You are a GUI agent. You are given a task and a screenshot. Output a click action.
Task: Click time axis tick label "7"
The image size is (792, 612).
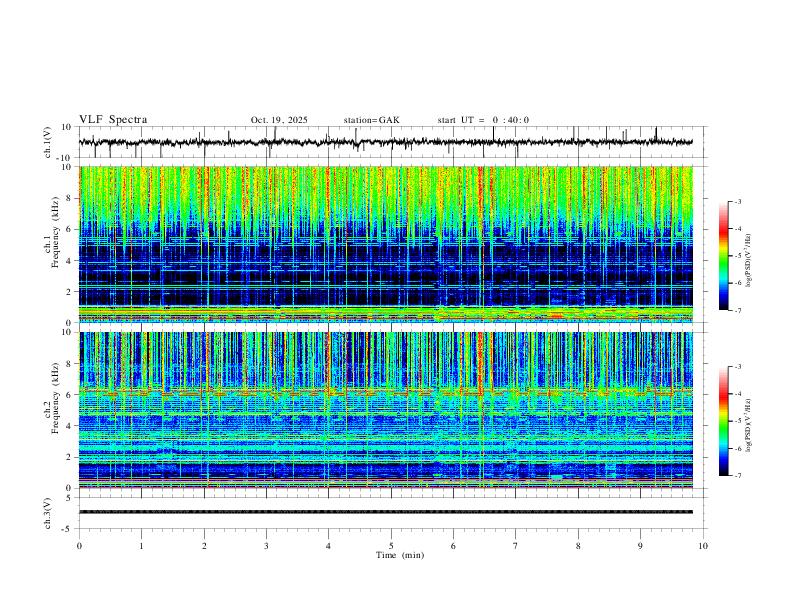point(516,546)
